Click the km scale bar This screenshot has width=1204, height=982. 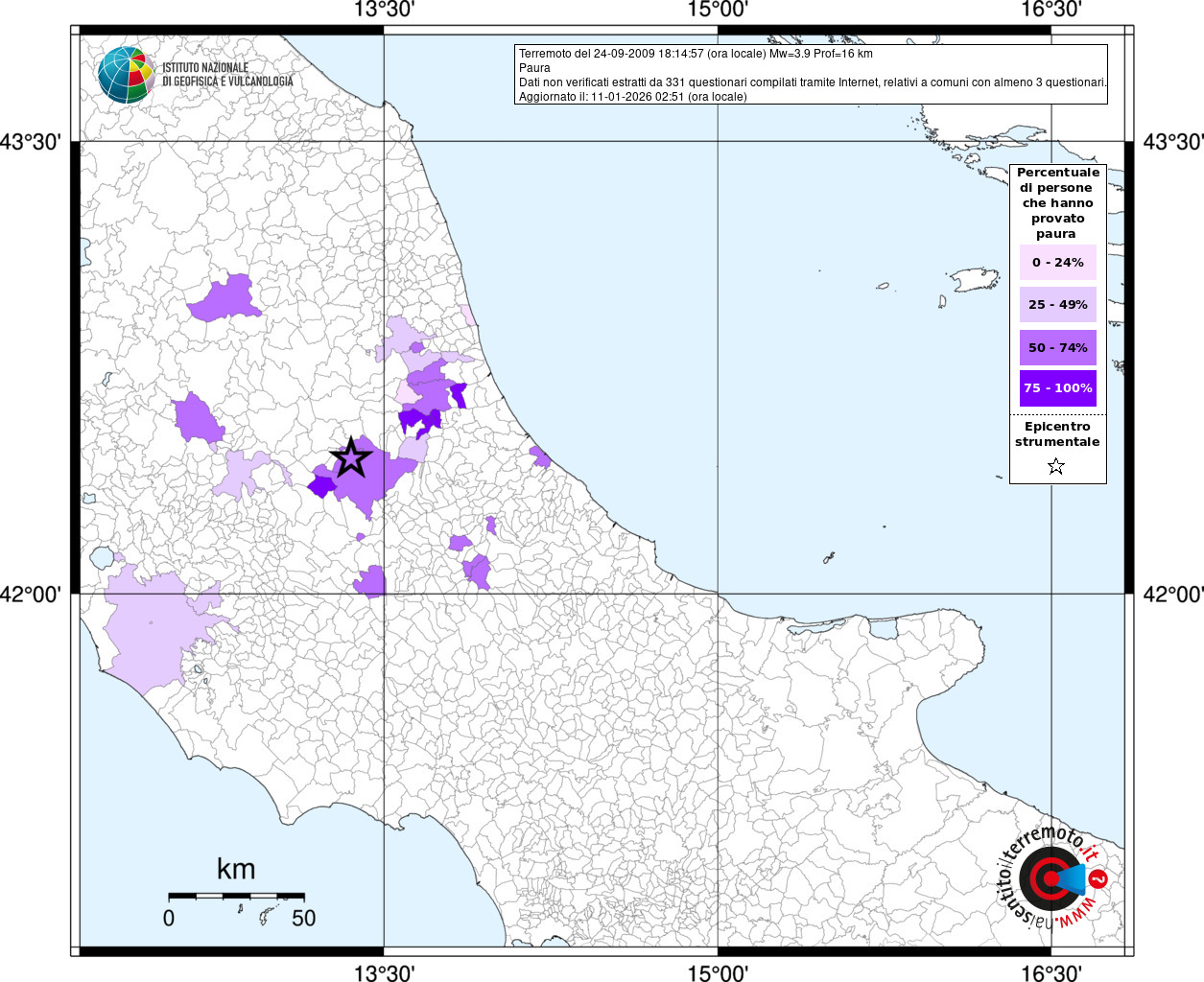point(236,896)
